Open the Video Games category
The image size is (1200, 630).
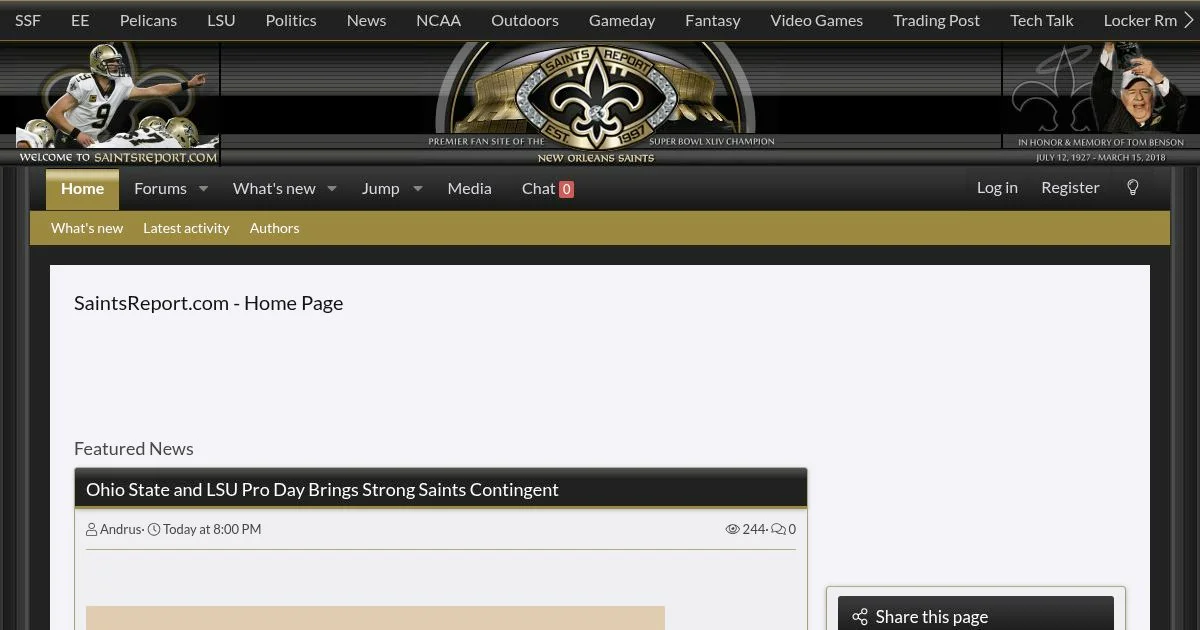point(816,20)
